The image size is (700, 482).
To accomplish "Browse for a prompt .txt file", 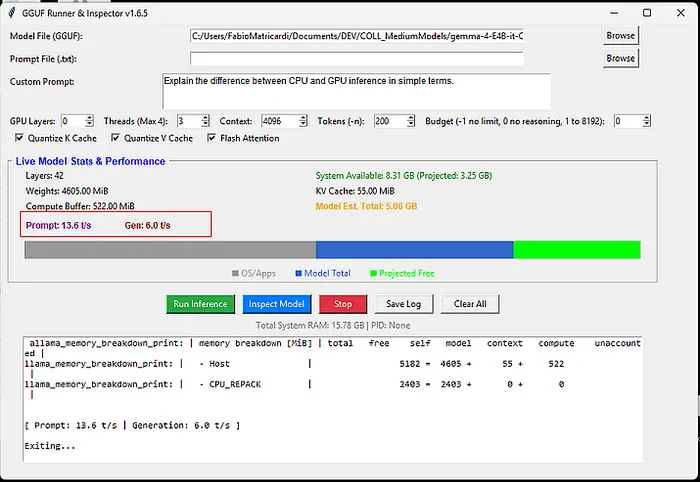I will click(620, 58).
